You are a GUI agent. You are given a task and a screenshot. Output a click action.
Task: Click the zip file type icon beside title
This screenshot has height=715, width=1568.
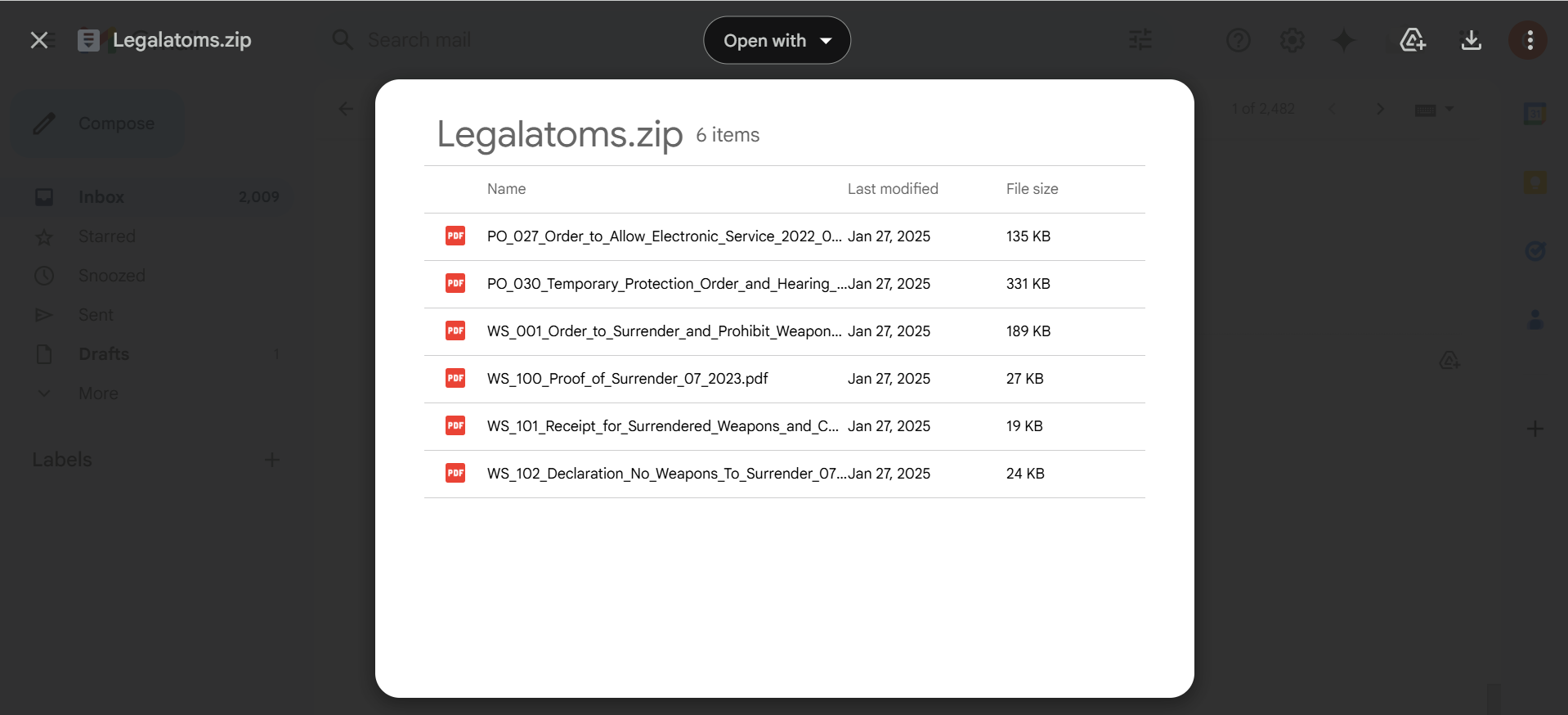pyautogui.click(x=88, y=40)
